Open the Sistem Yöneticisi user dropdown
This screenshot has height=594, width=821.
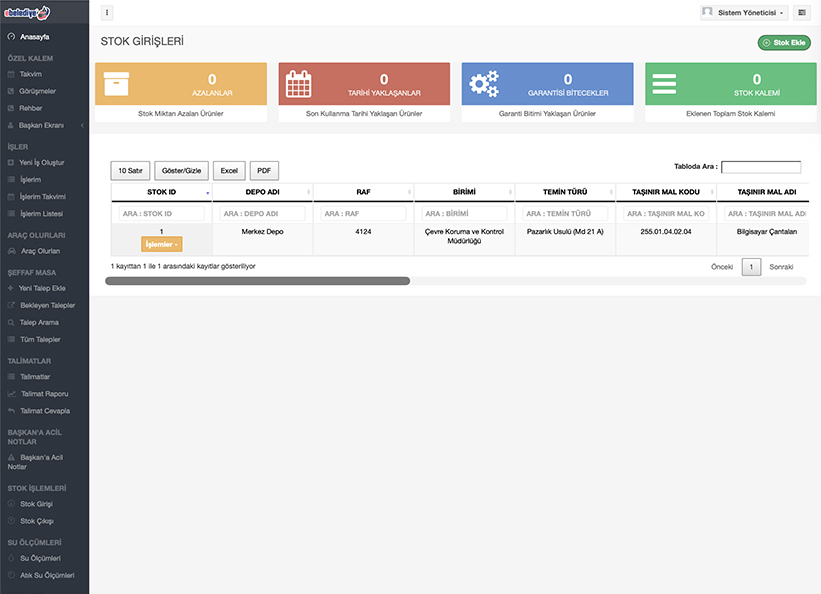tap(743, 13)
